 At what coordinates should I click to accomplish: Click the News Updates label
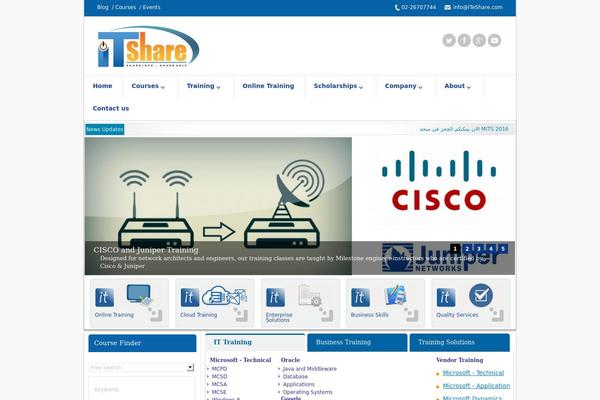click(x=104, y=129)
